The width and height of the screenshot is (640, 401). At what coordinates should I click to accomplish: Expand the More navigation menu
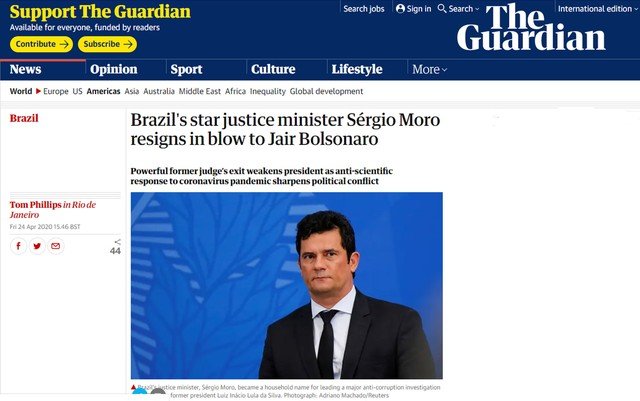tap(429, 69)
